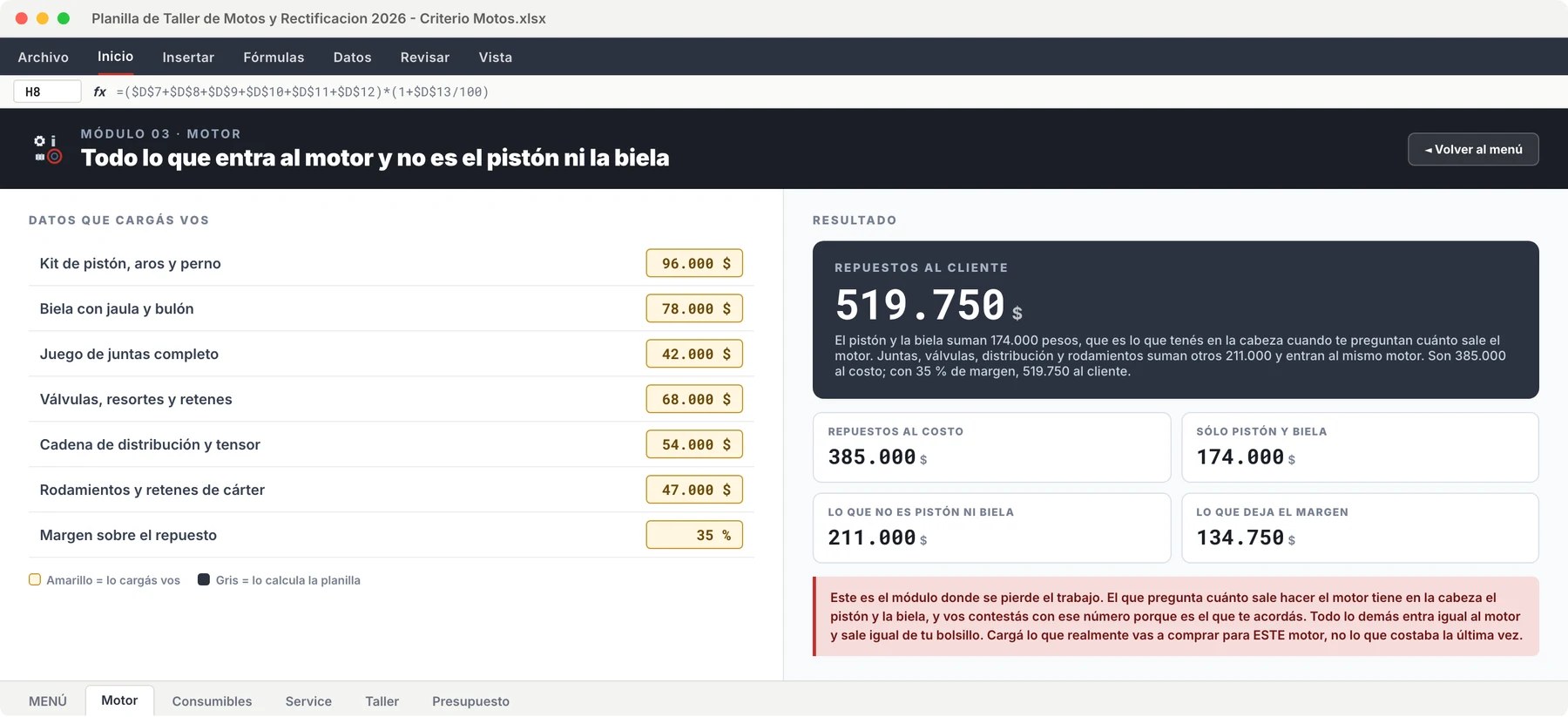Edit the Juego de juntas 42.000 value
The height and width of the screenshot is (717, 1568).
point(694,354)
